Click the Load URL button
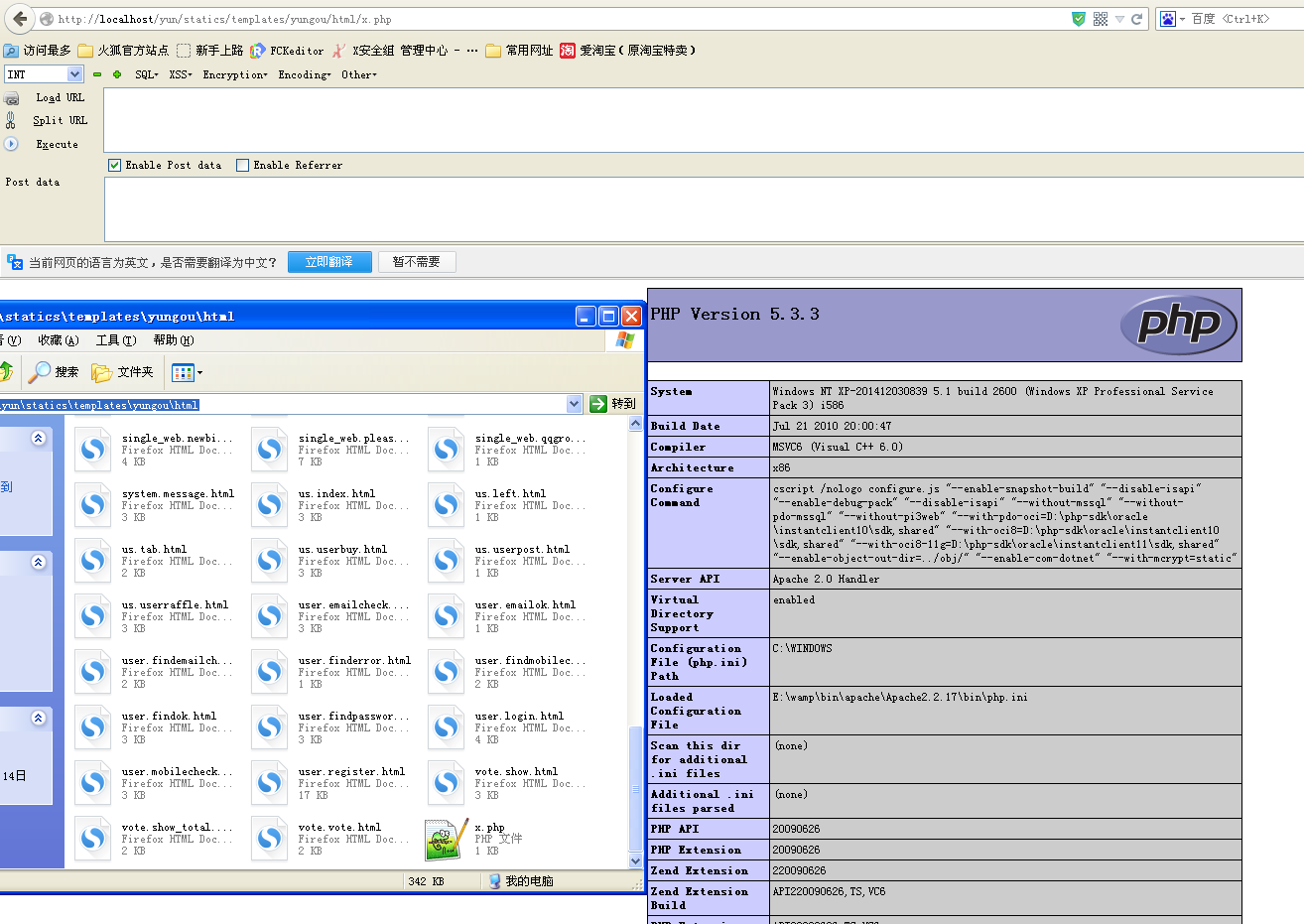The image size is (1304, 924). click(61, 98)
